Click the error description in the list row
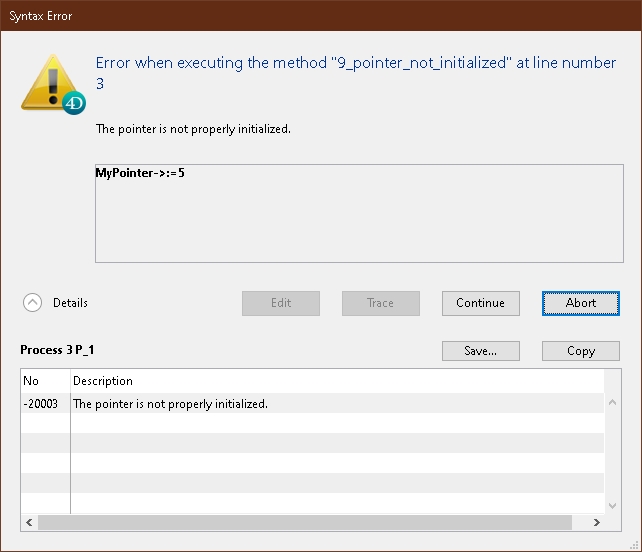 [x=170, y=404]
